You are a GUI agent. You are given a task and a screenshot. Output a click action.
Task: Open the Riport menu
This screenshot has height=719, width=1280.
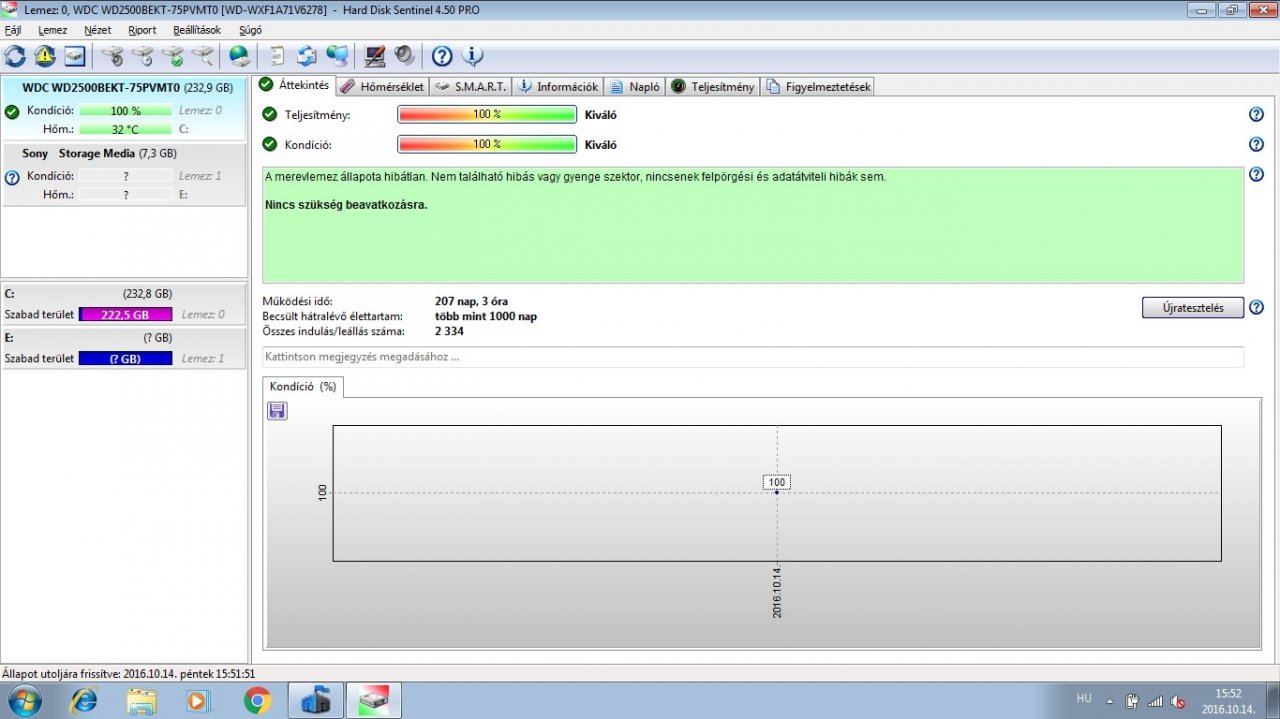[142, 30]
